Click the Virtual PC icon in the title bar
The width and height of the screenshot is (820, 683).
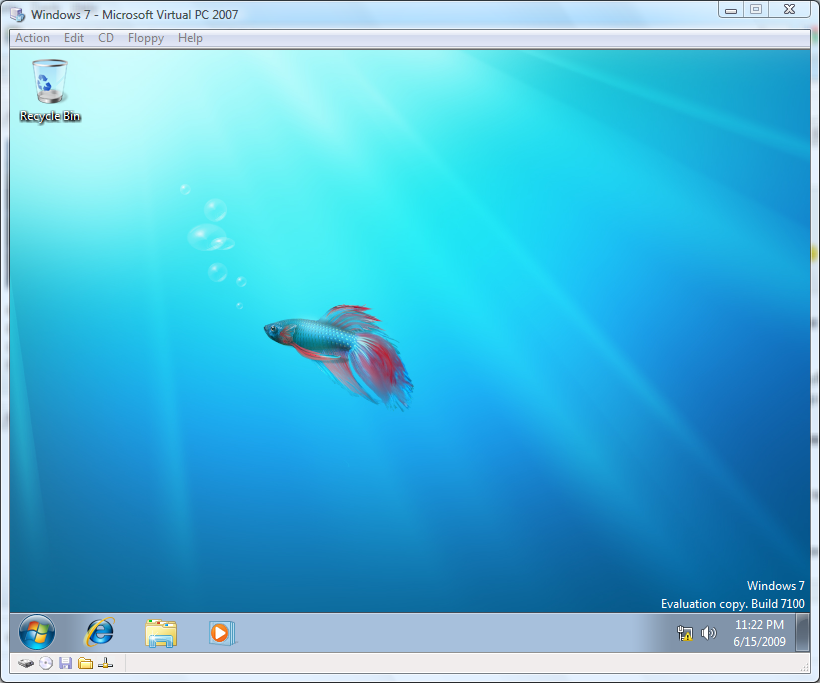(16, 11)
